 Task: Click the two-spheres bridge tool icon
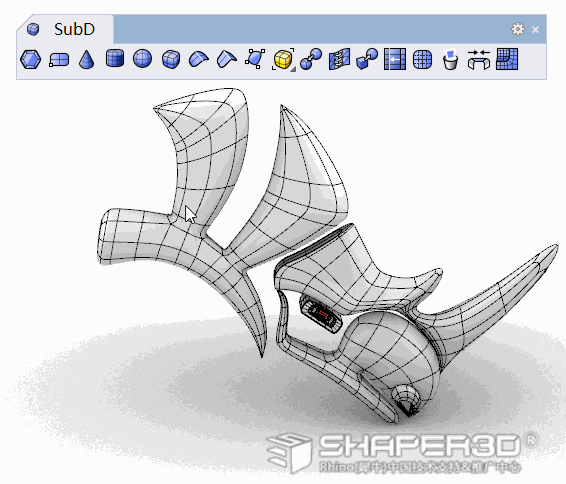[311, 59]
